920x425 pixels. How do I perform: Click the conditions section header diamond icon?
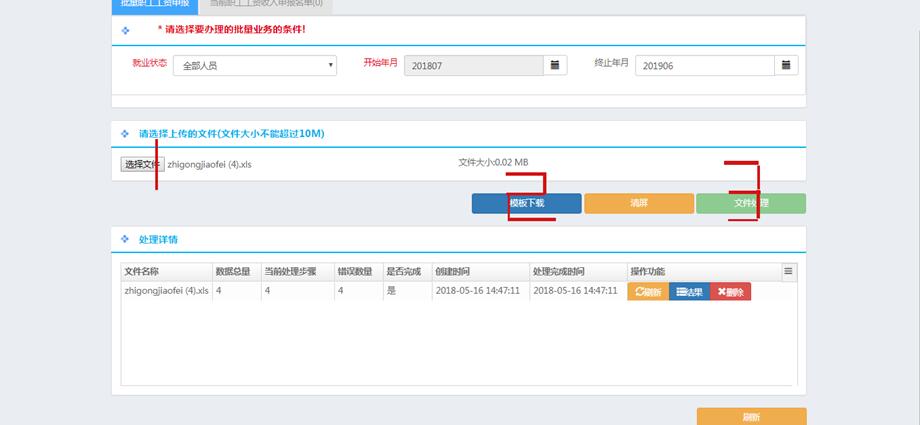[x=125, y=31]
